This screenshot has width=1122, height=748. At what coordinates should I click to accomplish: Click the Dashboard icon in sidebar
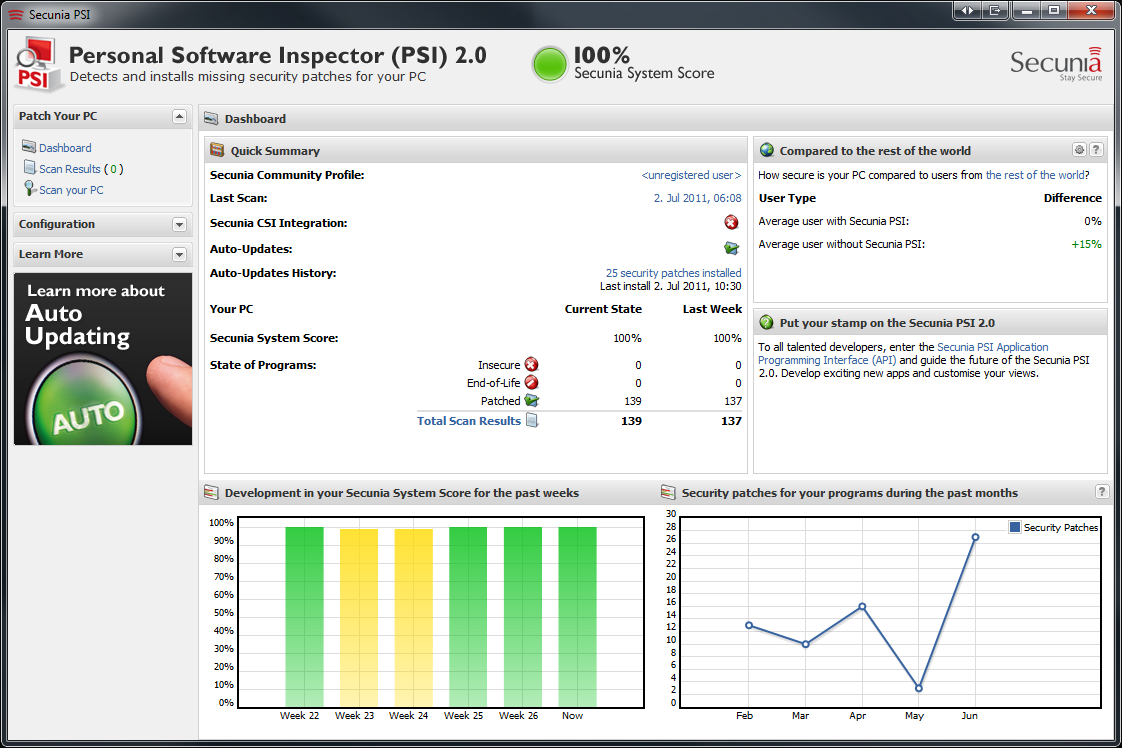click(29, 147)
